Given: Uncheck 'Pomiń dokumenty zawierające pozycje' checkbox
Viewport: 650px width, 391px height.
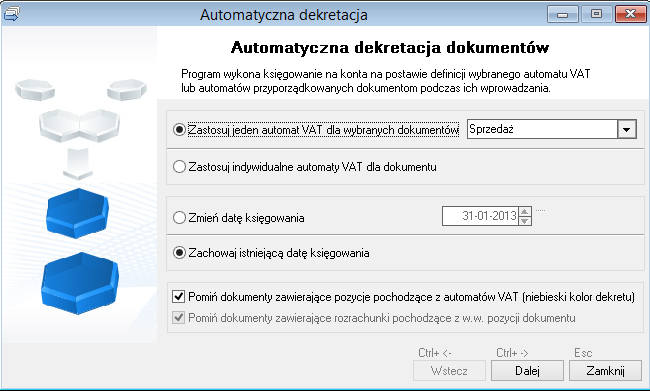Looking at the screenshot, I should point(179,296).
